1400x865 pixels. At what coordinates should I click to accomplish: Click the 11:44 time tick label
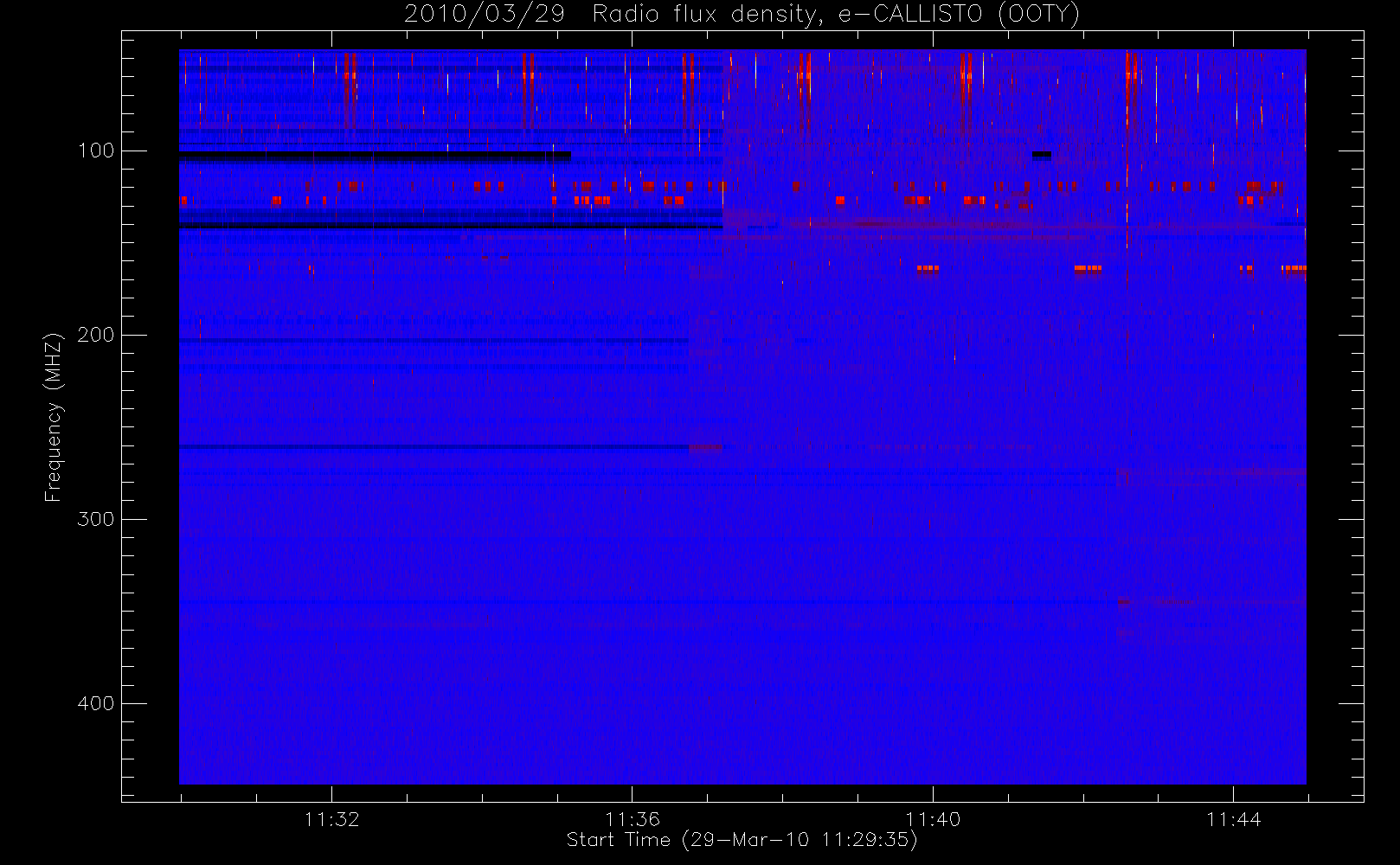[x=1233, y=819]
